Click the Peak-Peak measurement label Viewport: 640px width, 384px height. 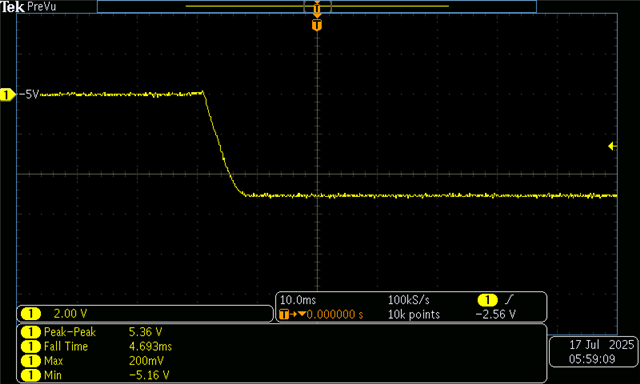coord(70,332)
